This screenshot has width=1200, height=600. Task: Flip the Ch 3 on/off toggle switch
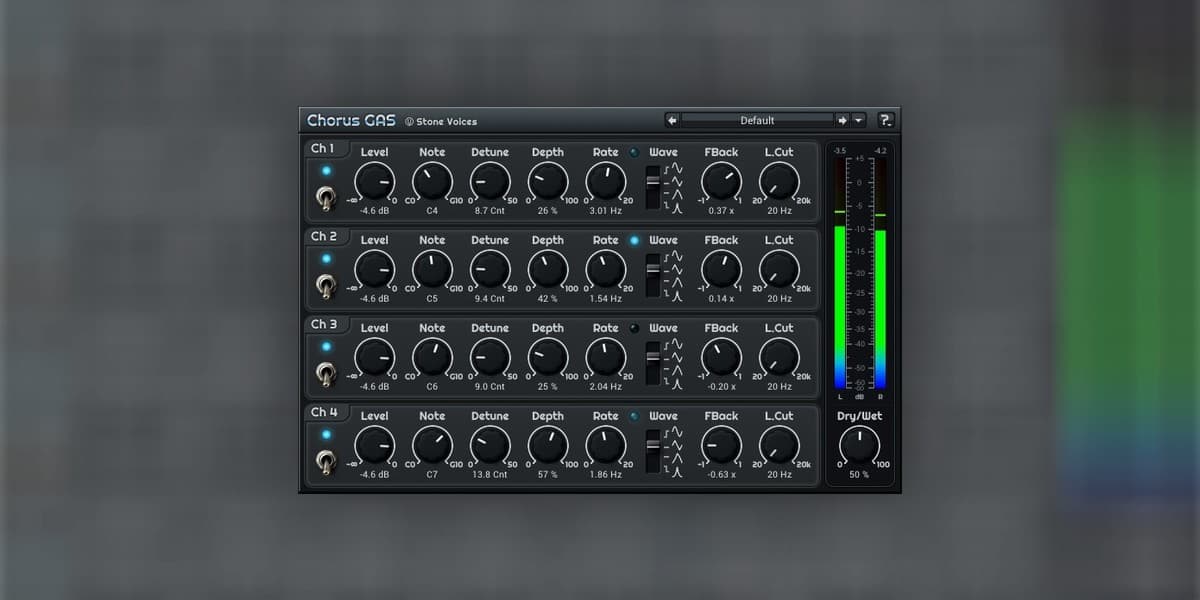(326, 376)
